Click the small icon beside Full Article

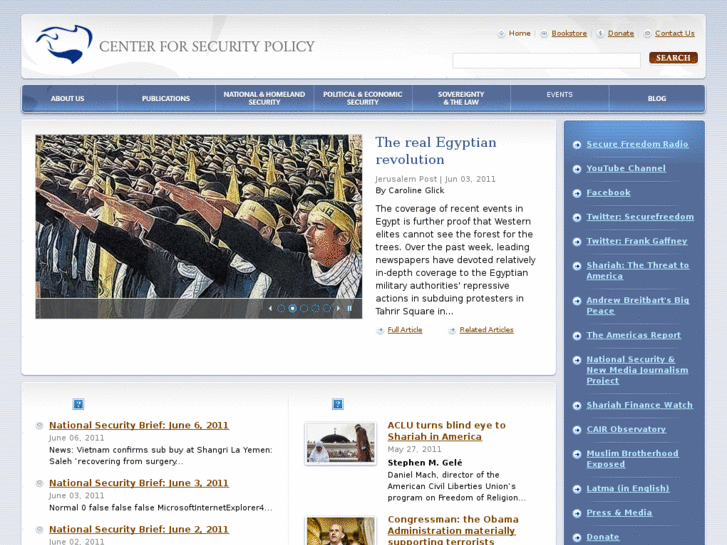click(380, 330)
